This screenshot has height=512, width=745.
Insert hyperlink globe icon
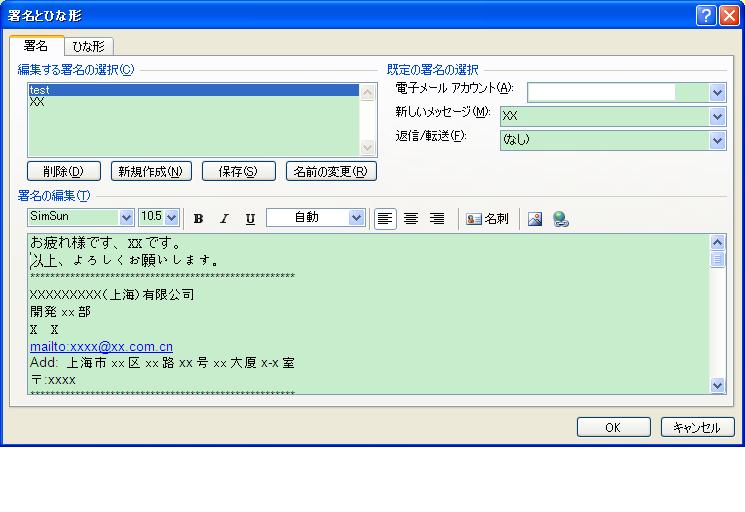pyautogui.click(x=561, y=219)
